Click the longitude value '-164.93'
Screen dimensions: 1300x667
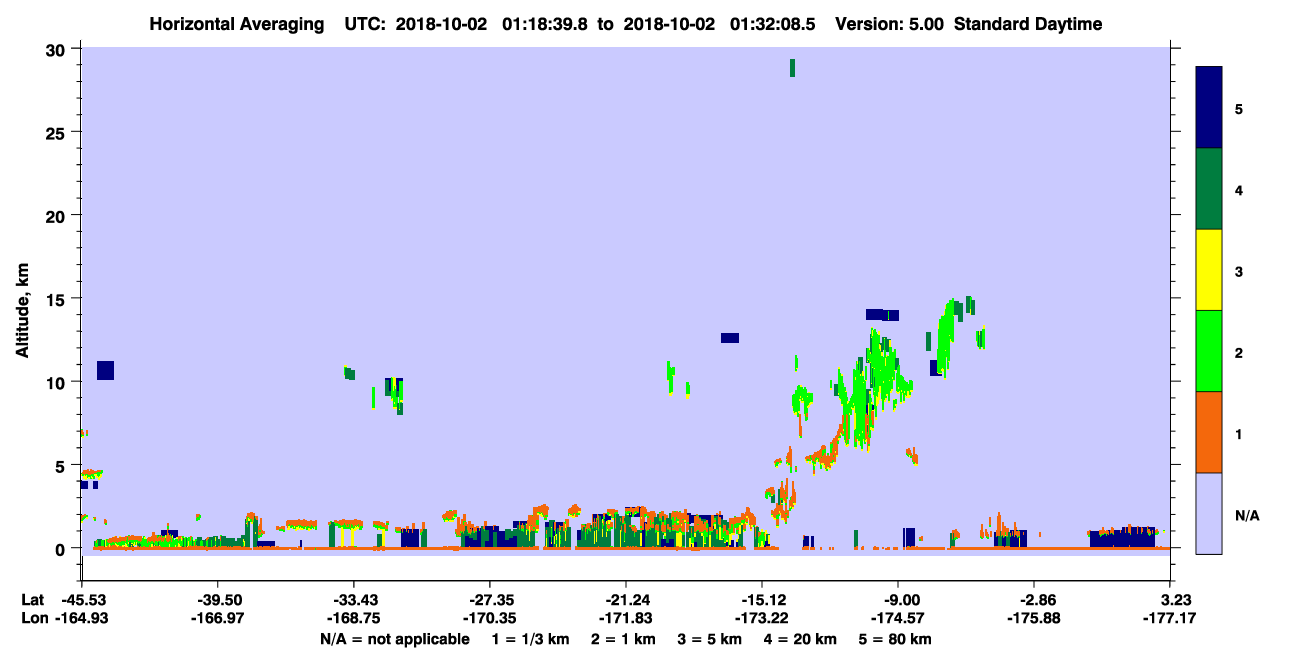coord(82,618)
